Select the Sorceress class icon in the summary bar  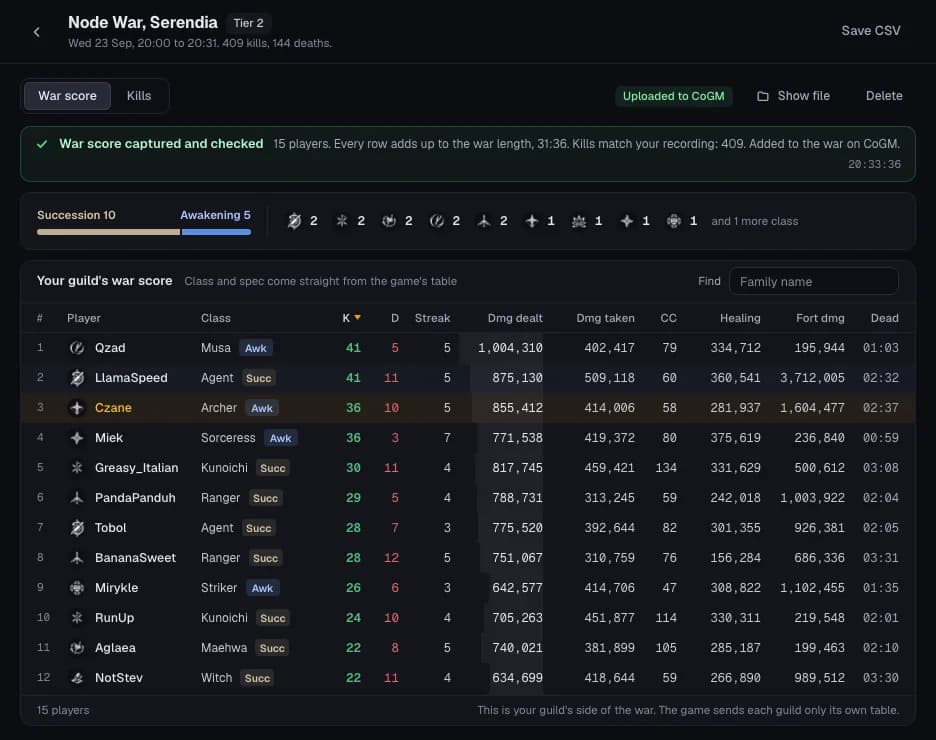click(x=626, y=221)
